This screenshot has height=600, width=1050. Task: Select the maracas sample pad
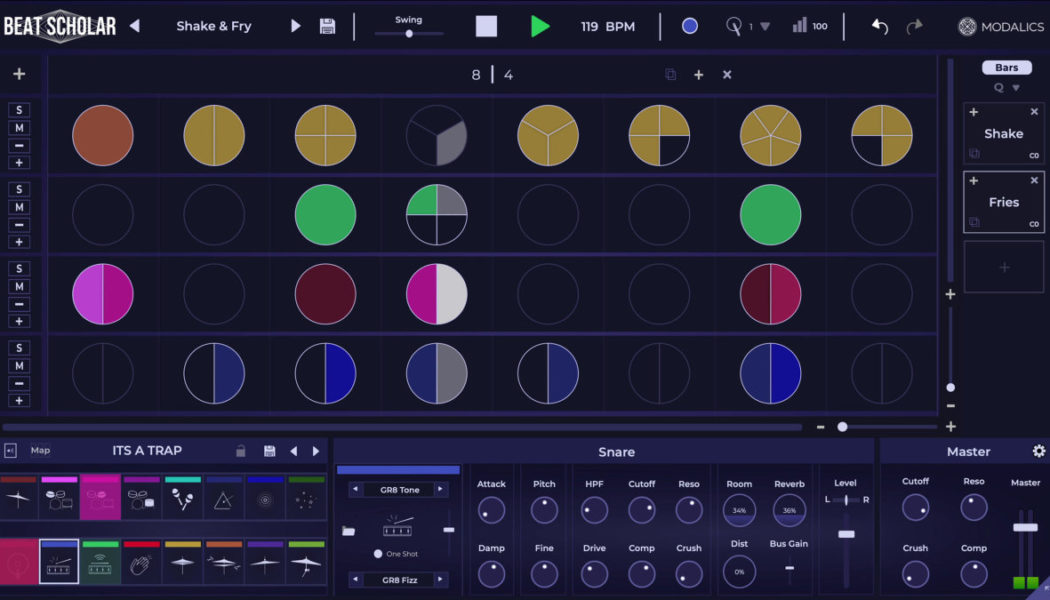[181, 499]
